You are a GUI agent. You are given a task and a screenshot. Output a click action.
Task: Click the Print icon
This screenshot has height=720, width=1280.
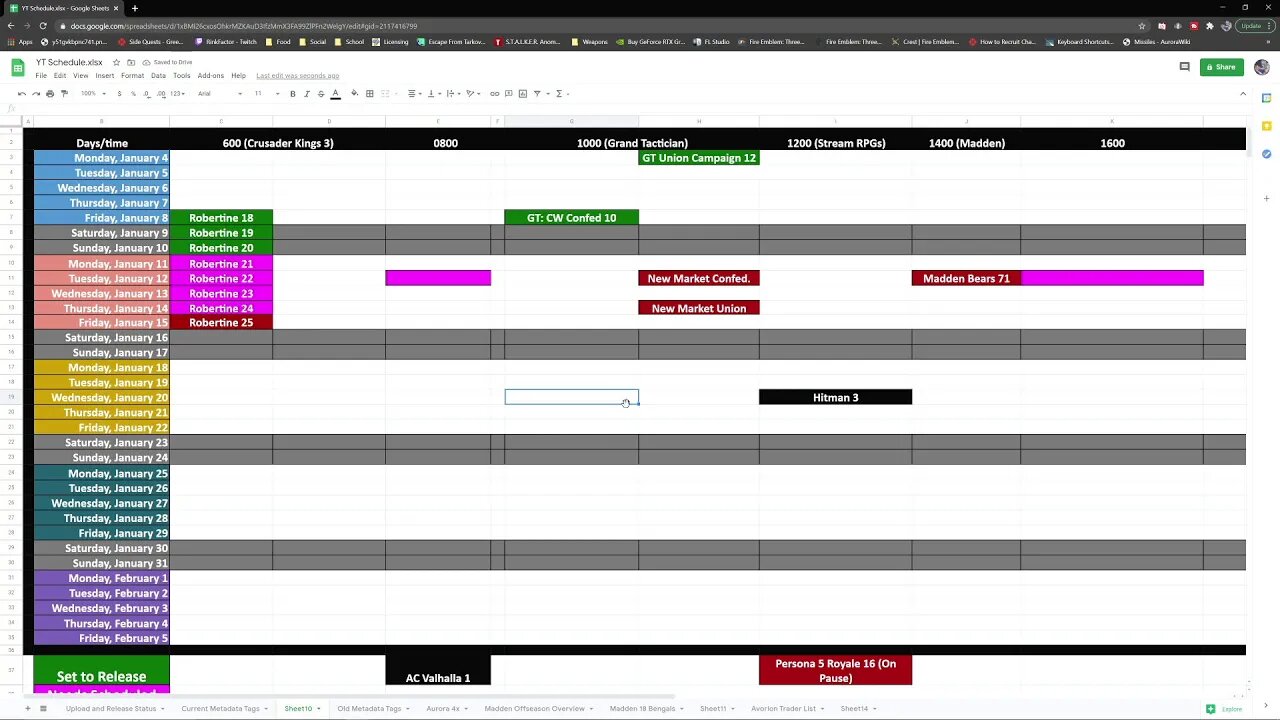click(50, 94)
